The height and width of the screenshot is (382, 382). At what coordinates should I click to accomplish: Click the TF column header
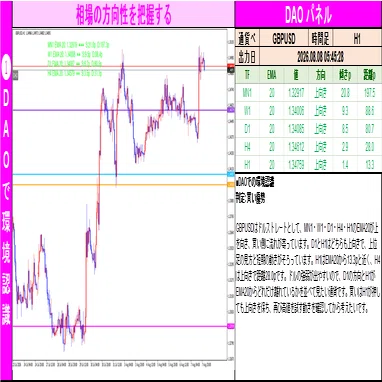pos(247,75)
